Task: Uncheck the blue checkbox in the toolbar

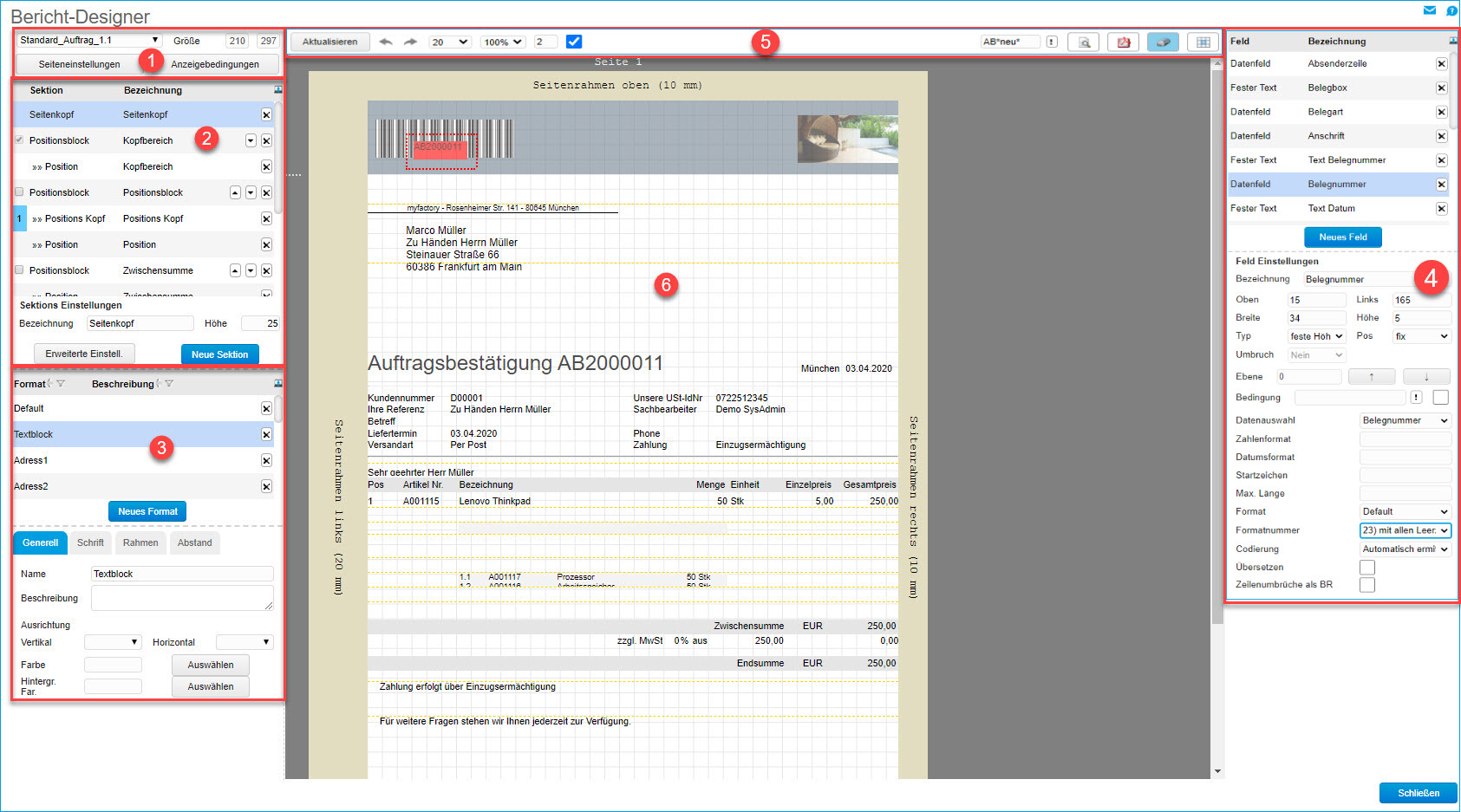Action: point(573,42)
